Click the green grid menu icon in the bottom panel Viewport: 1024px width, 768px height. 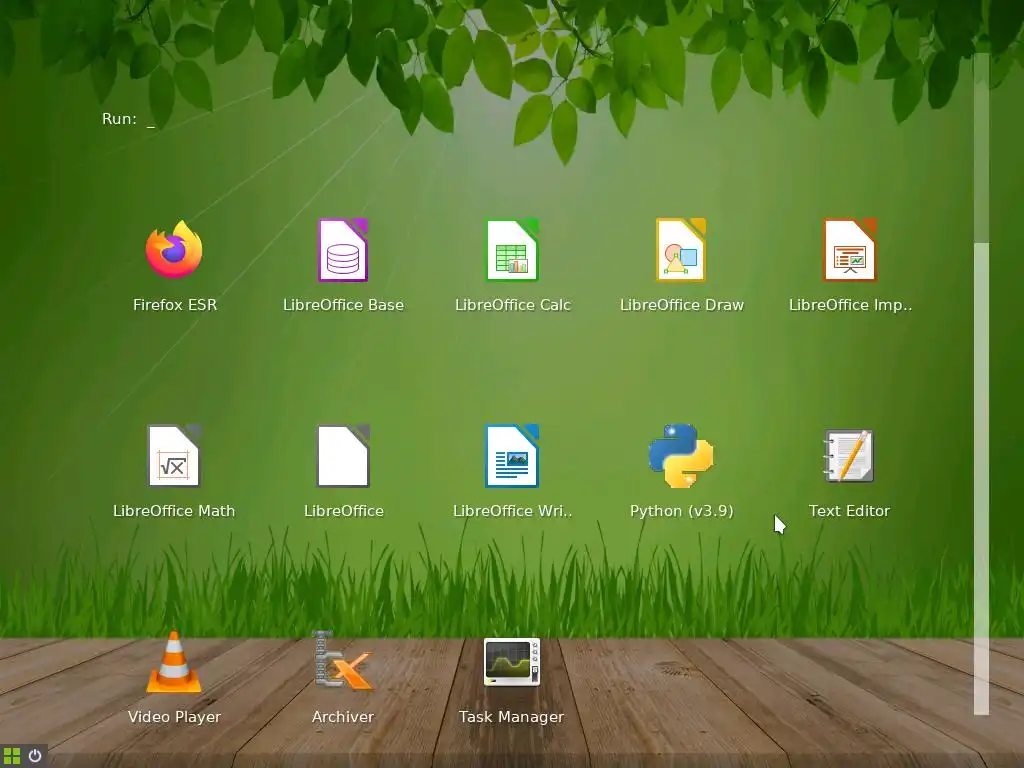[x=12, y=756]
